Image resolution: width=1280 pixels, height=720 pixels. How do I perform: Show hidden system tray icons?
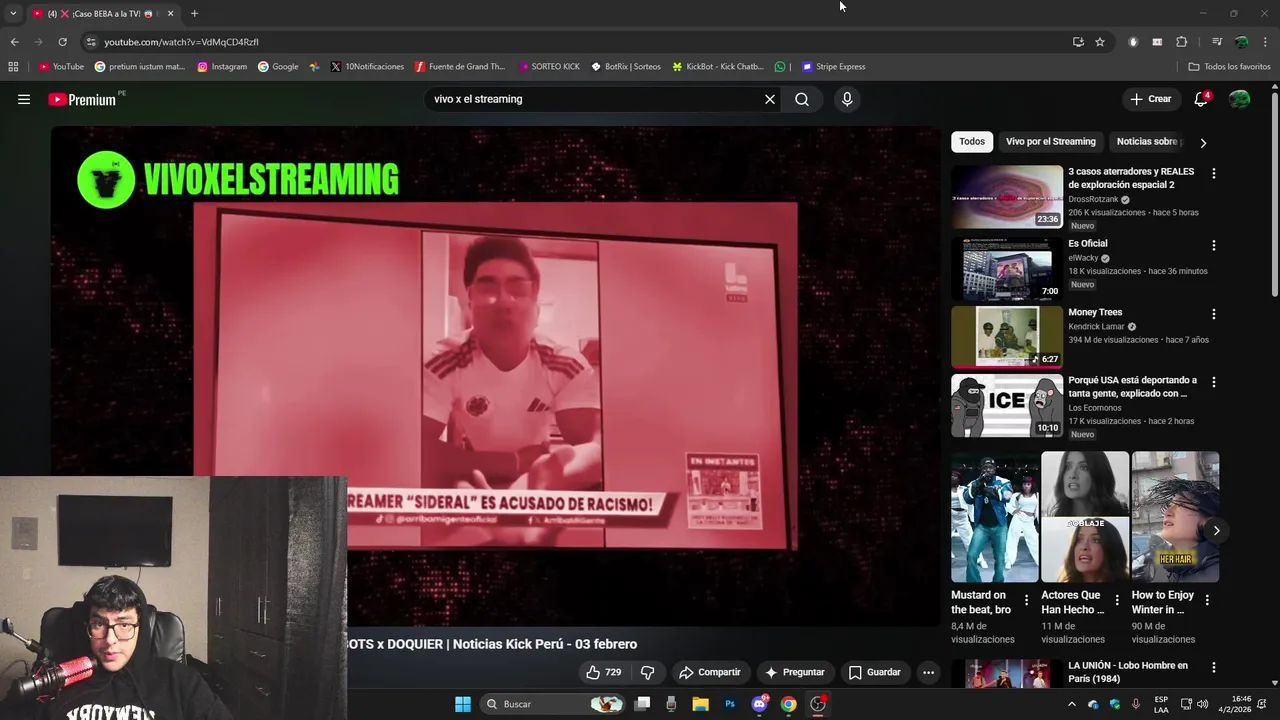[1072, 704]
